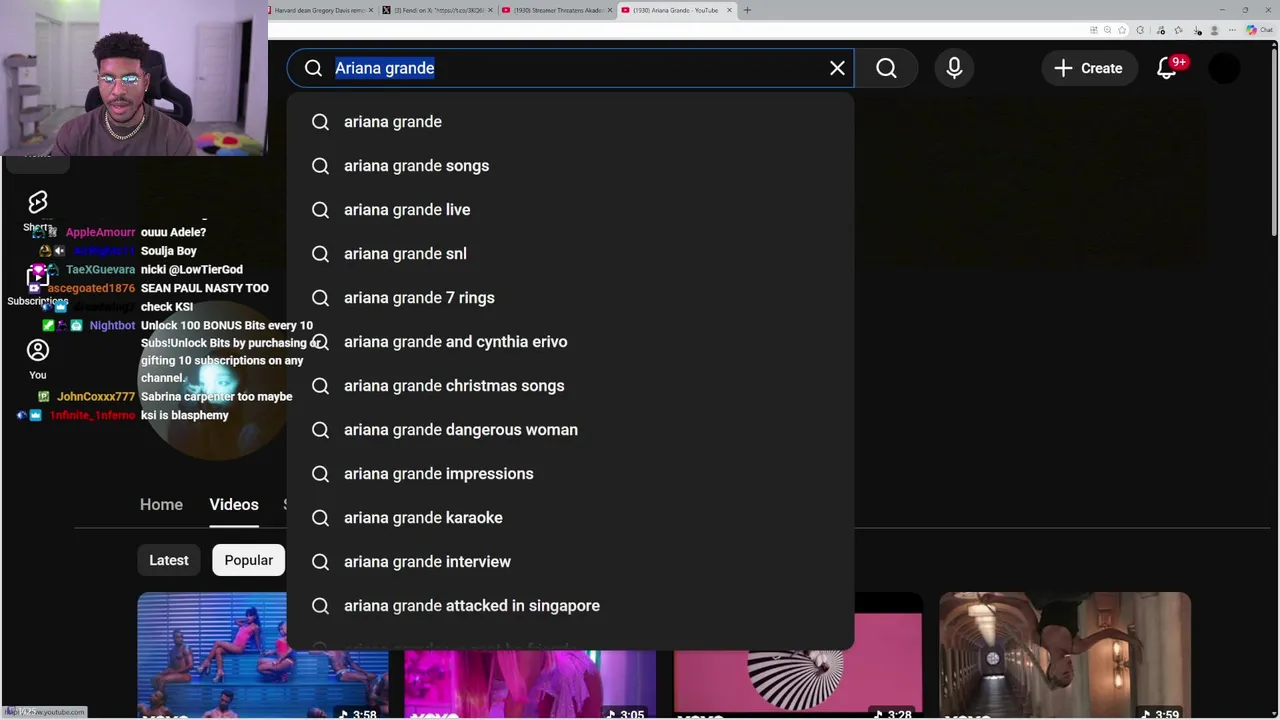Pick "ariana grande and cynthia erivo" suggestion

pyautogui.click(x=570, y=342)
